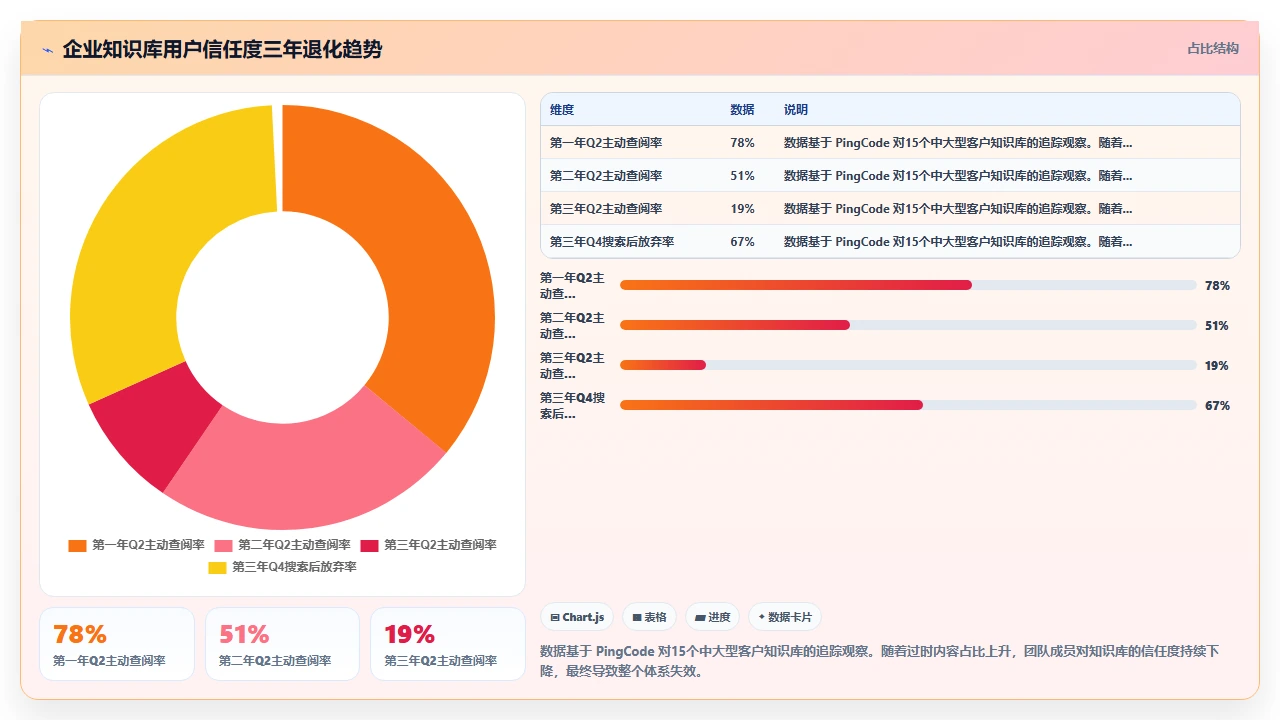Click the 19% cell in the table
The image size is (1280, 720).
pos(742,209)
